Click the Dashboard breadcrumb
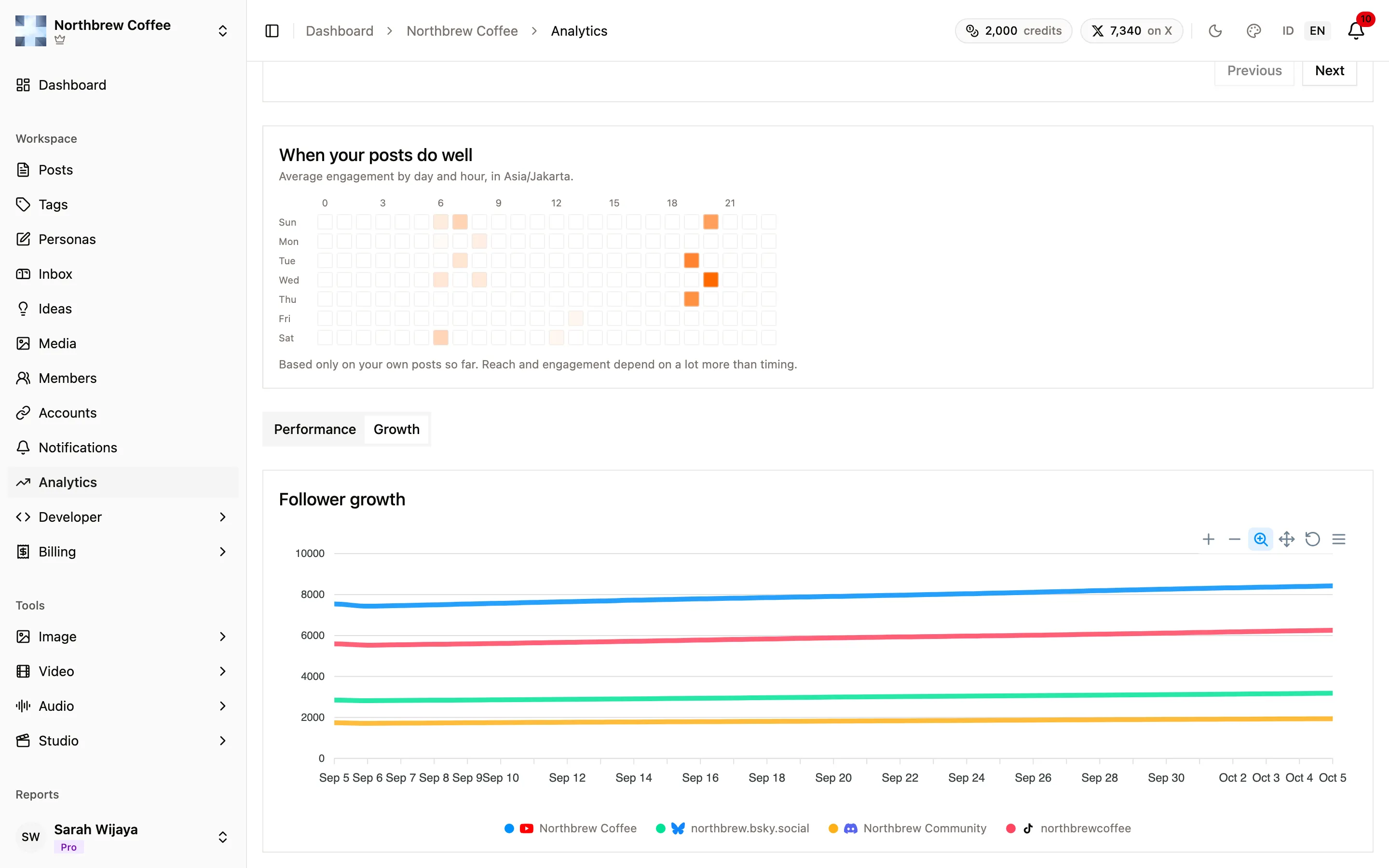 click(x=339, y=31)
